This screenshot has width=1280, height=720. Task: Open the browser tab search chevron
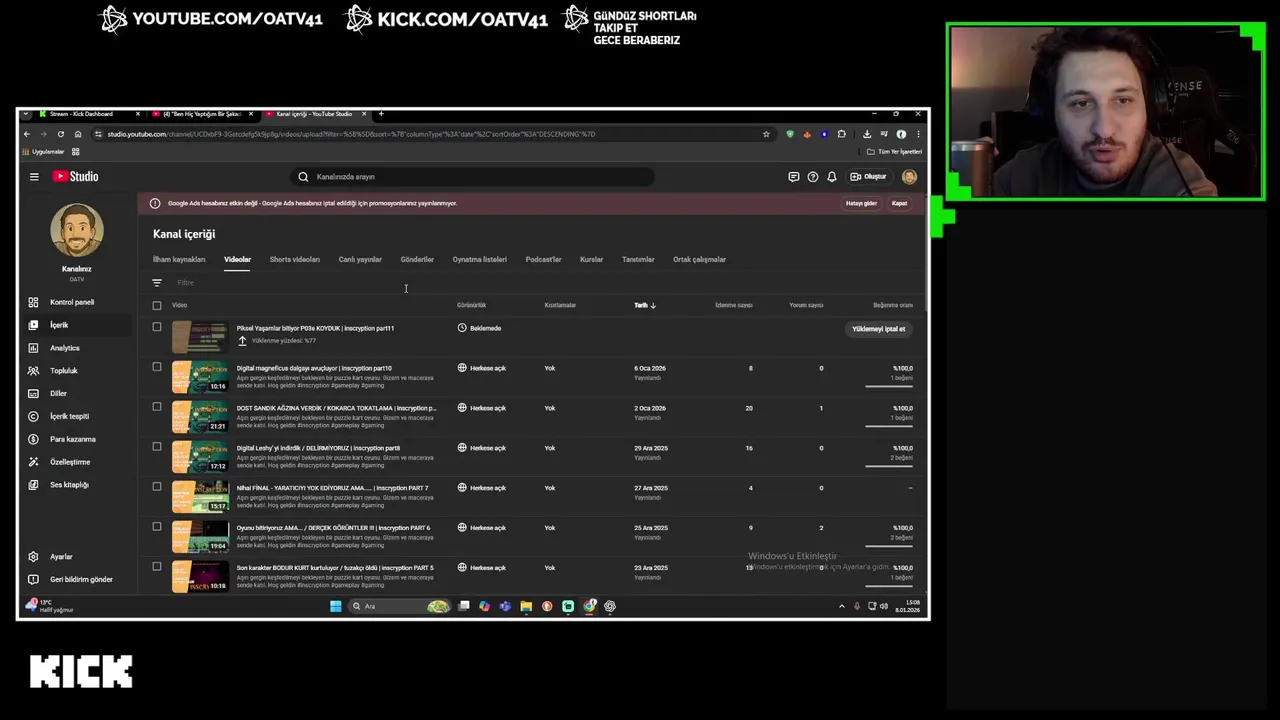tap(26, 114)
